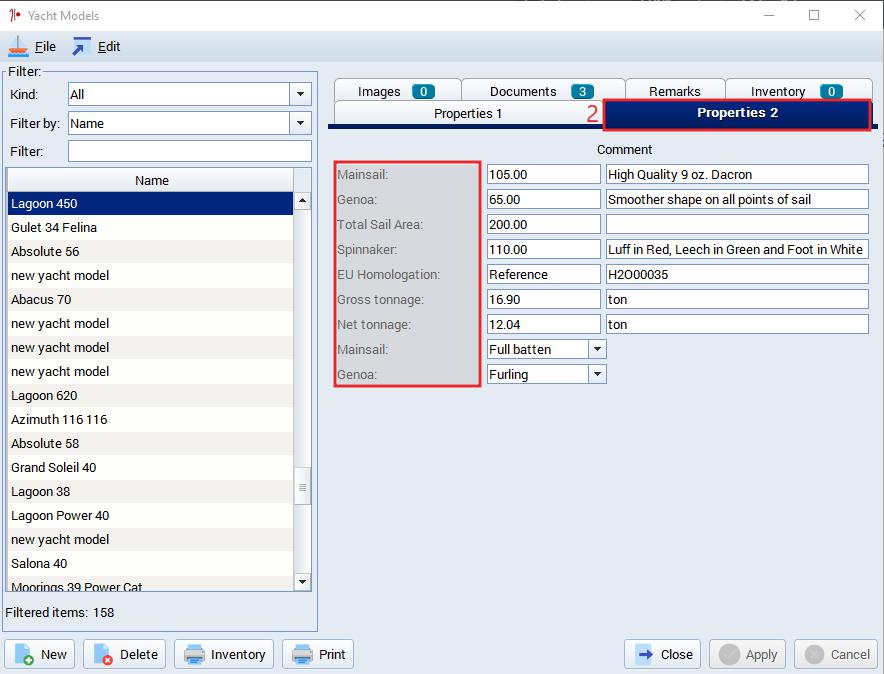884x674 pixels.
Task: Switch to the Images tab
Action: [x=397, y=91]
